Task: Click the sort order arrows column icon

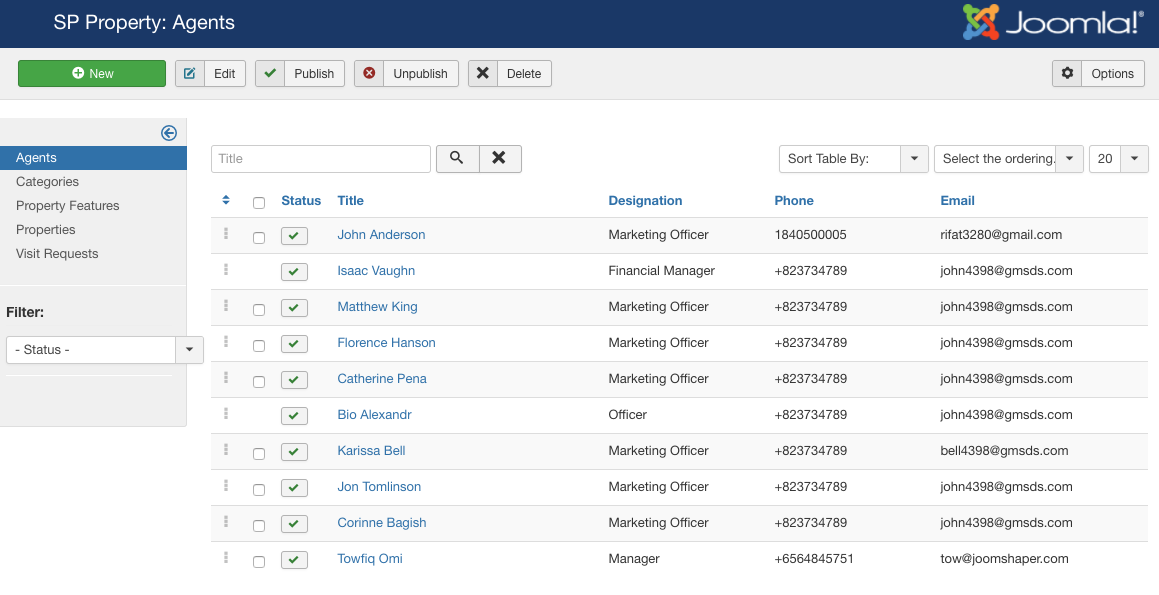Action: coord(226,201)
